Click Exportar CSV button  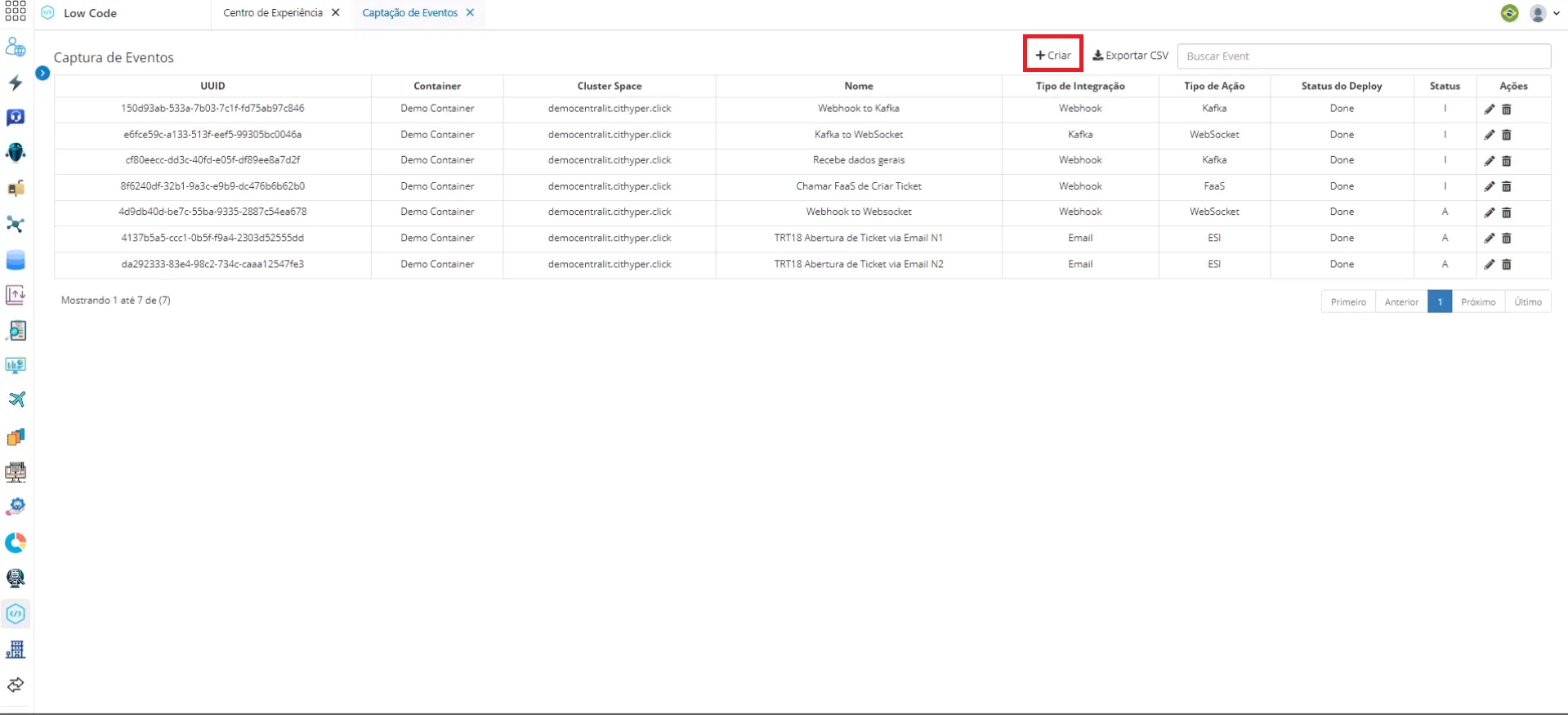tap(1131, 56)
